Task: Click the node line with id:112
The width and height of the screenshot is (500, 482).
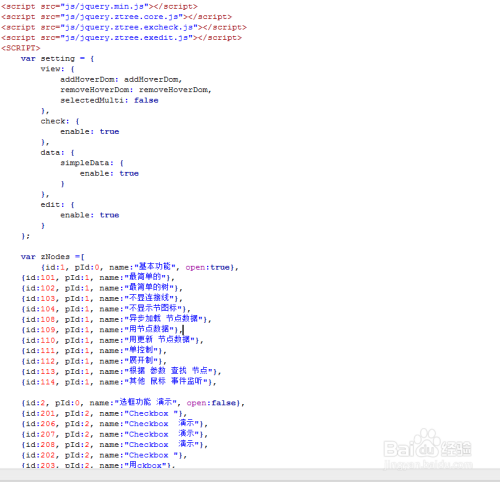Action: coord(94,361)
